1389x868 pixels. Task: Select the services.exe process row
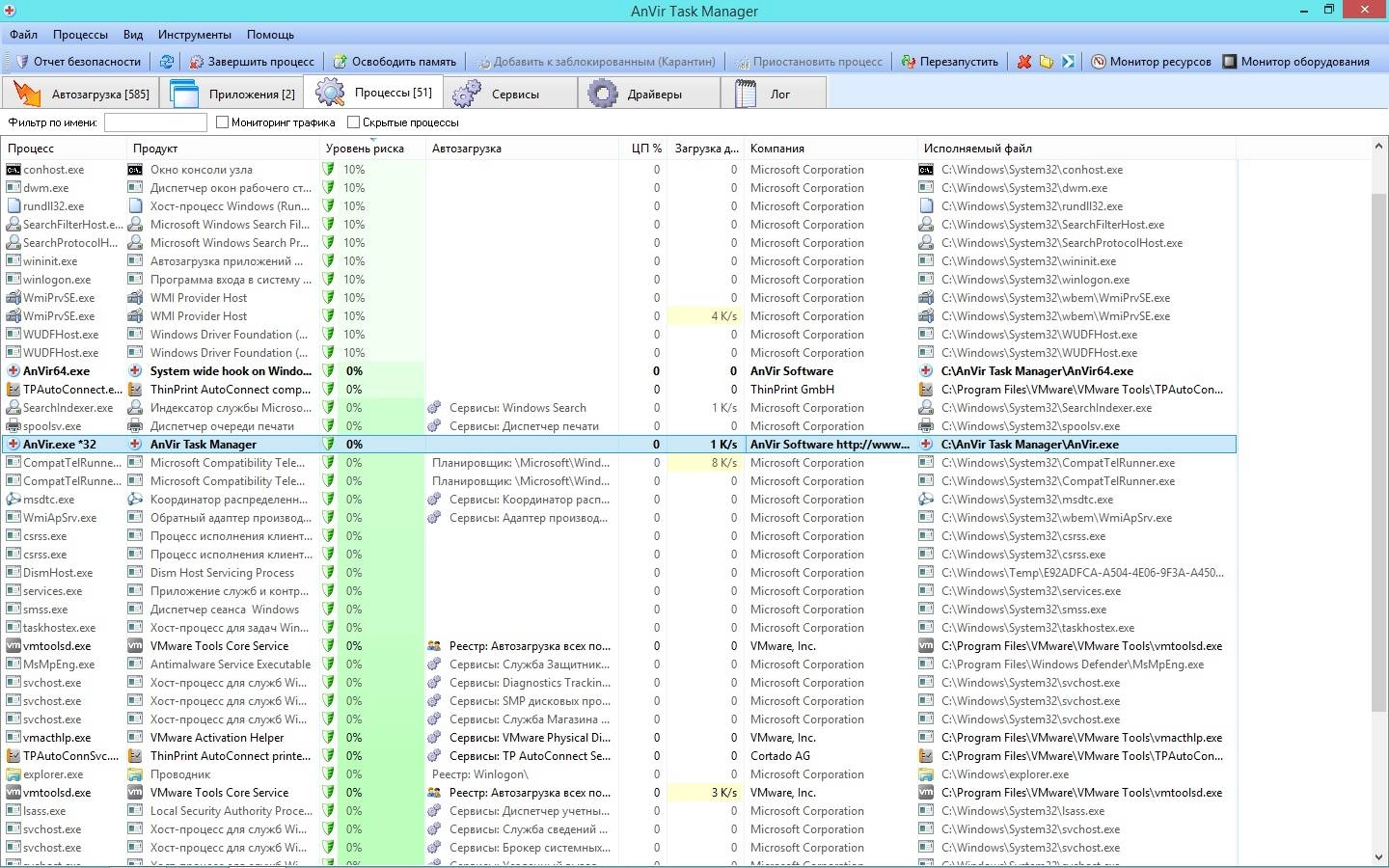[x=618, y=591]
